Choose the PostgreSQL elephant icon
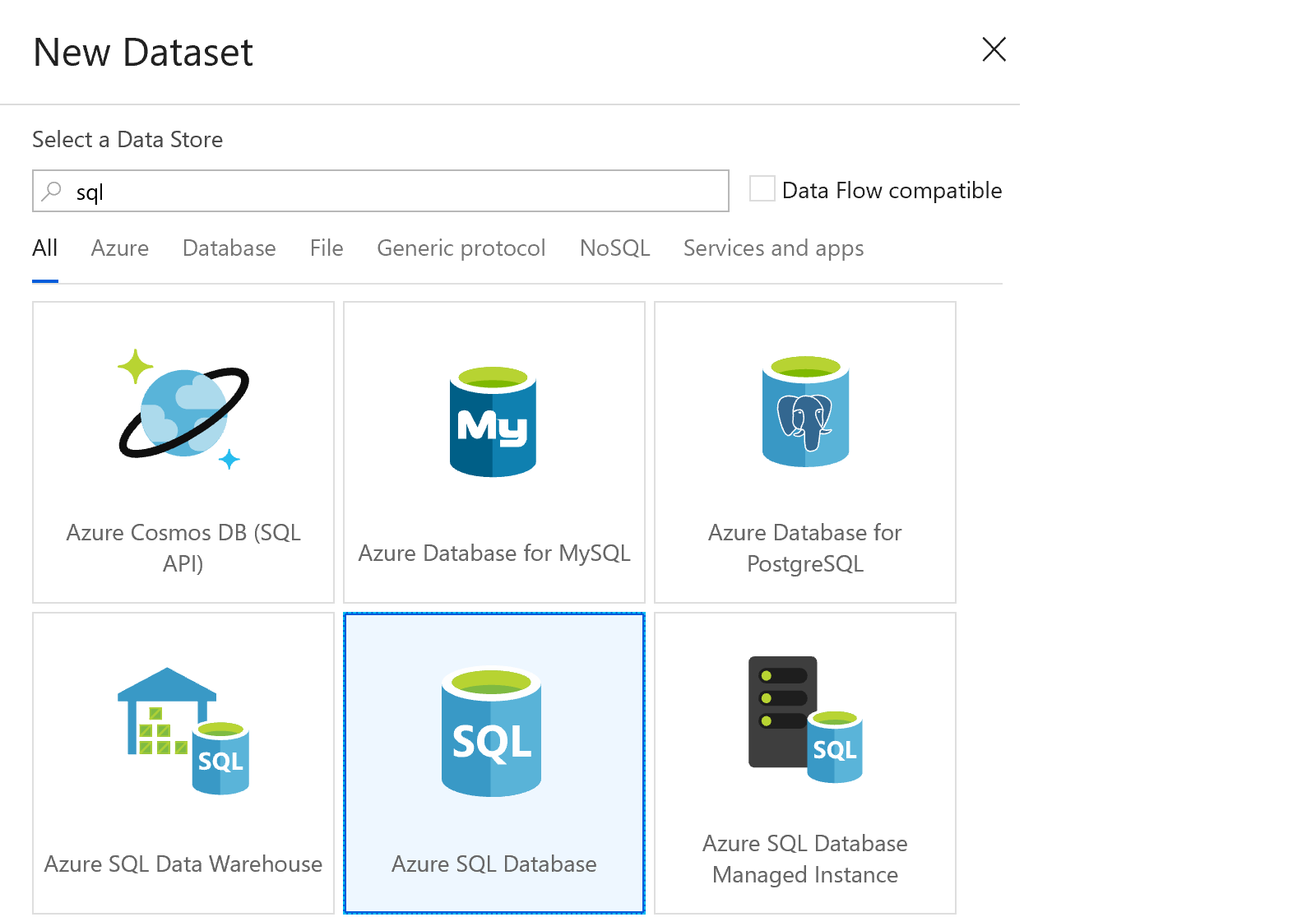 click(805, 412)
